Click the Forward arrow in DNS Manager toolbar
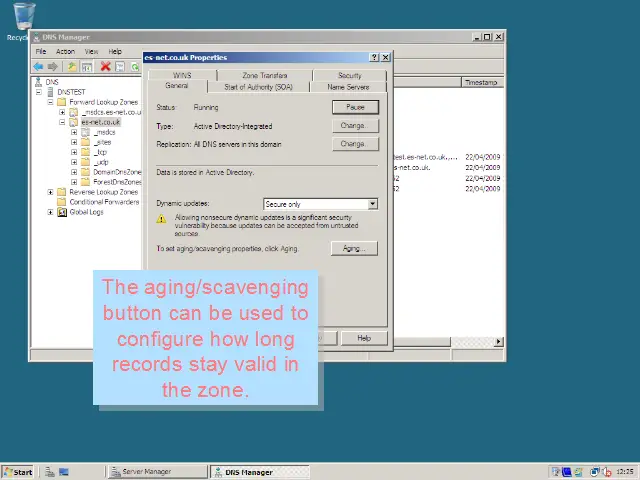 tap(53, 67)
